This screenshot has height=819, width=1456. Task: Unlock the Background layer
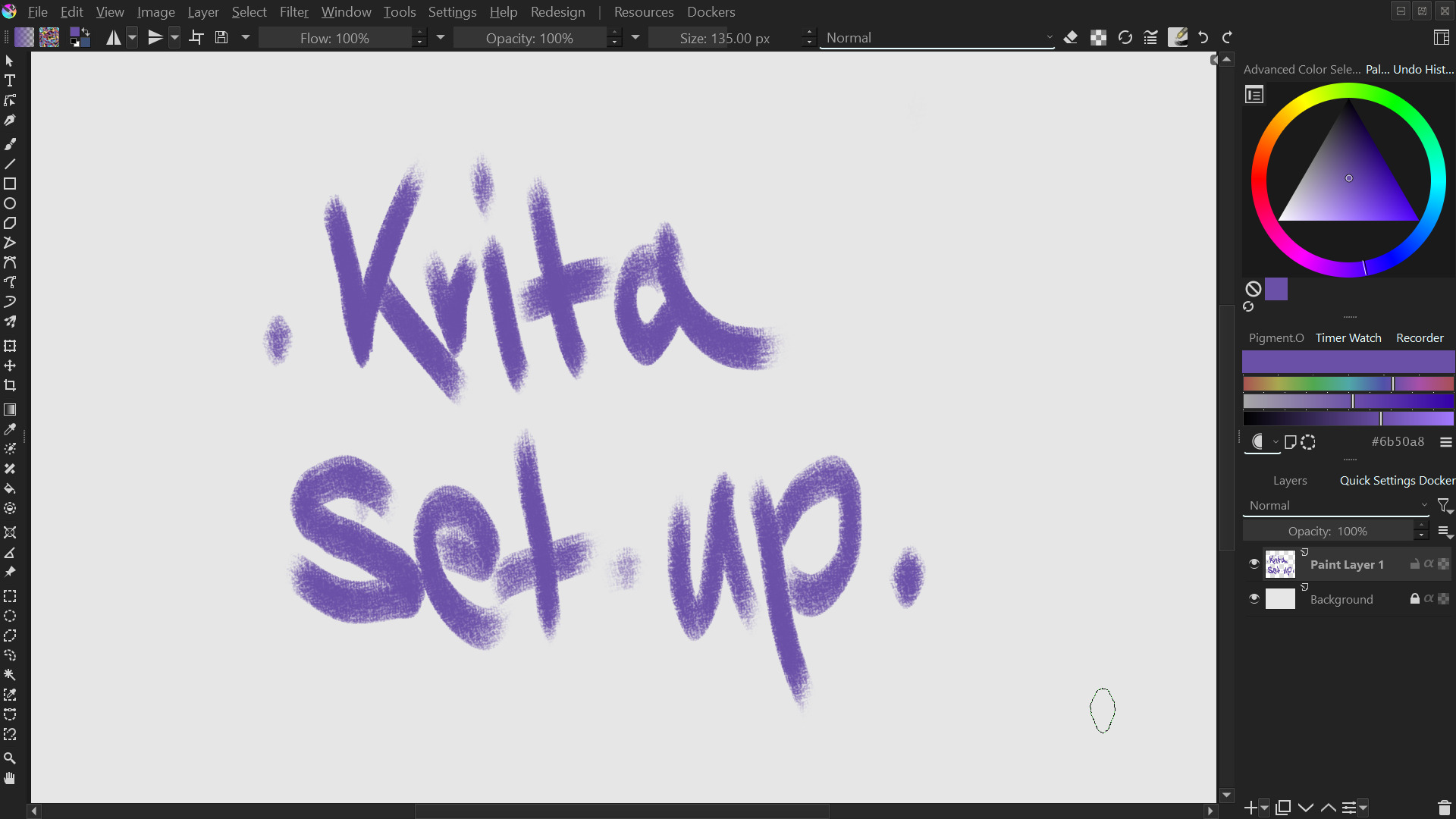pos(1414,599)
